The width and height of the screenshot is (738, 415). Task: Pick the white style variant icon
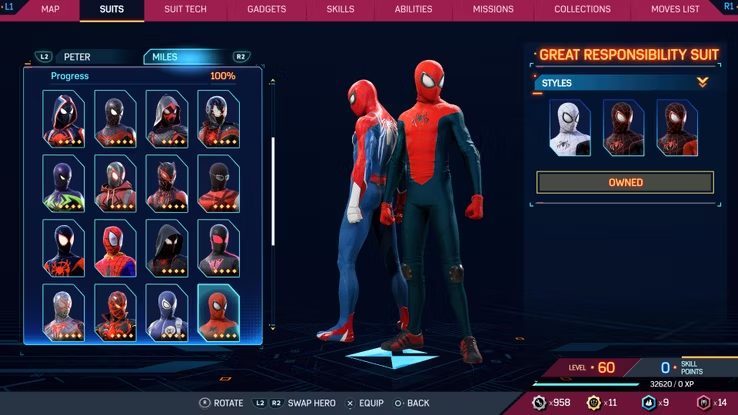tap(570, 127)
